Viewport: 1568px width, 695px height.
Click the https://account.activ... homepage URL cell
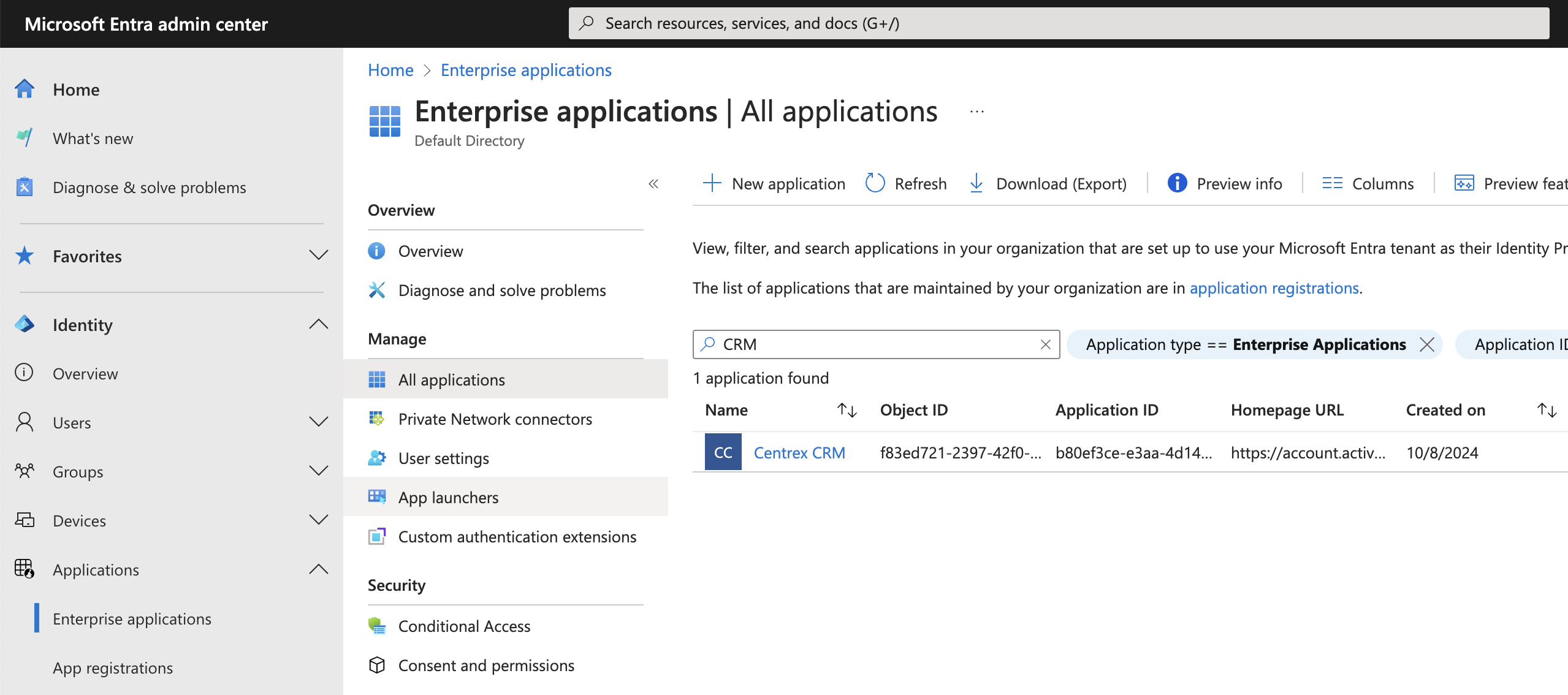1308,452
